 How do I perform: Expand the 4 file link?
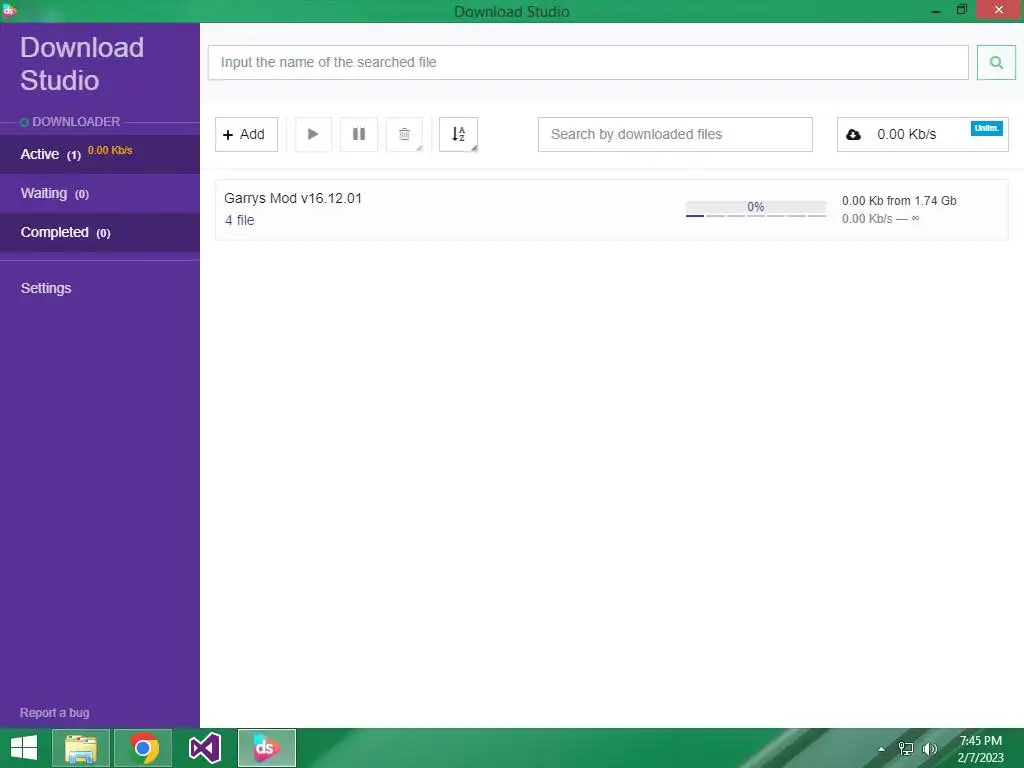(x=240, y=220)
